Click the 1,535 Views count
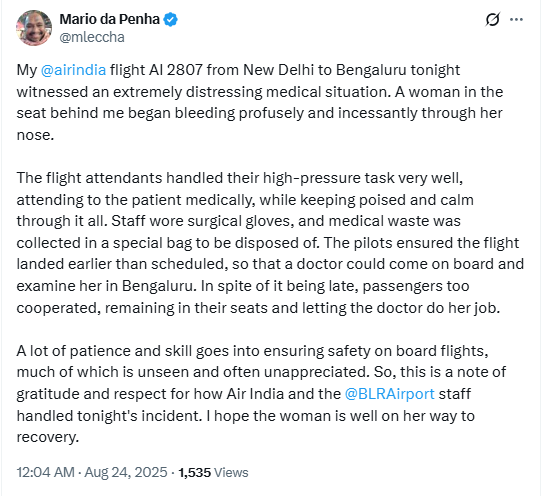The image size is (541, 496). 213,472
